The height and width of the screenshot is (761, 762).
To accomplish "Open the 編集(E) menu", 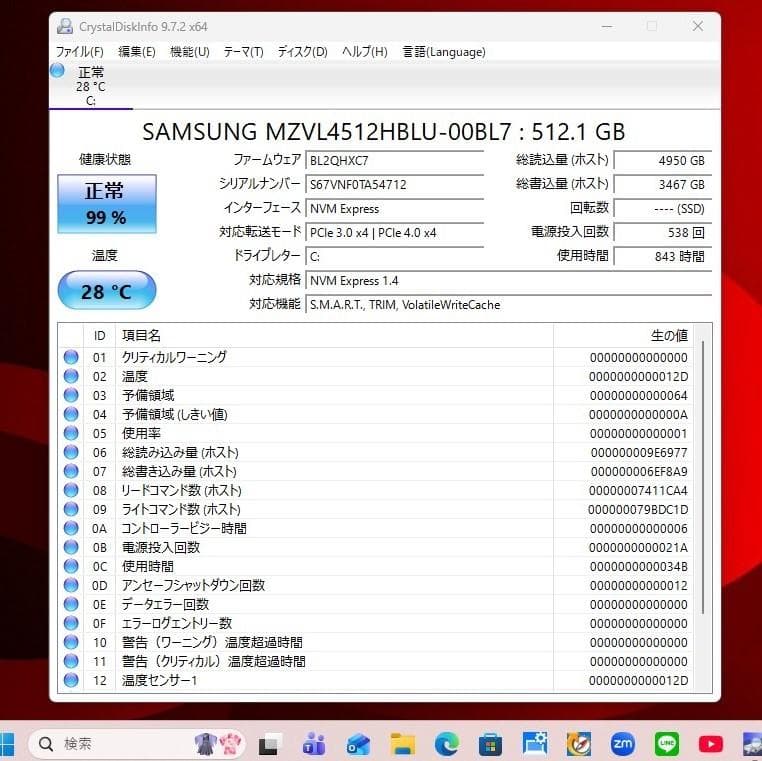I will point(137,52).
